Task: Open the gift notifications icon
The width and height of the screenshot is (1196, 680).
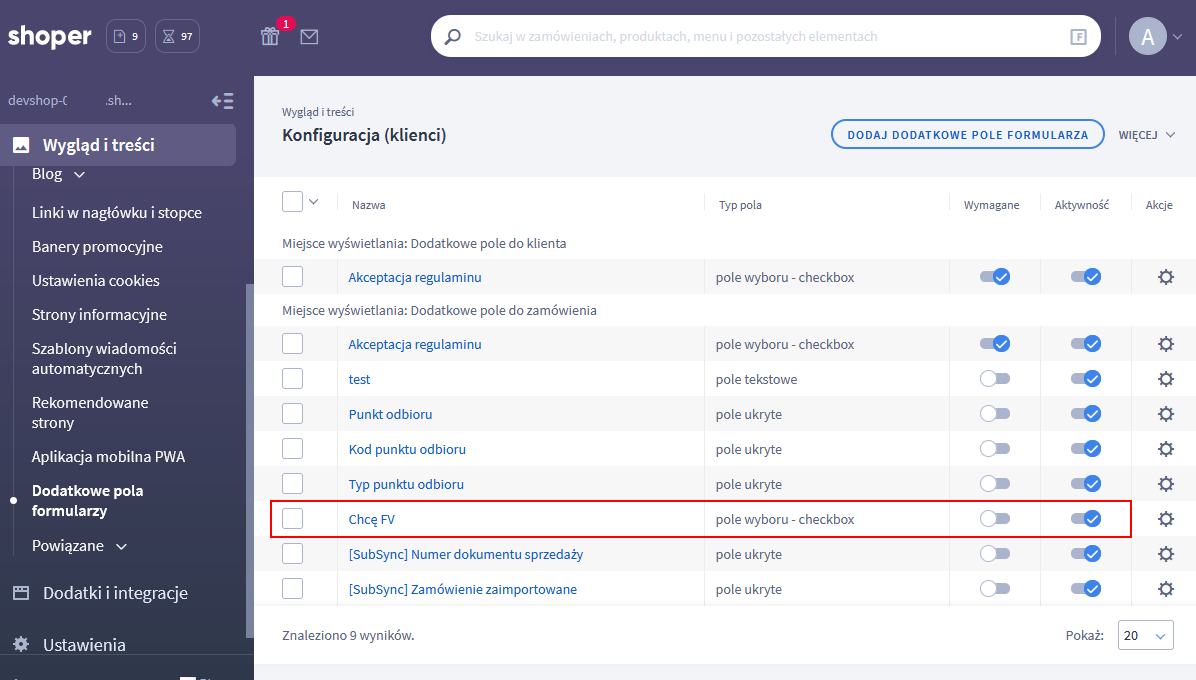Action: (270, 36)
